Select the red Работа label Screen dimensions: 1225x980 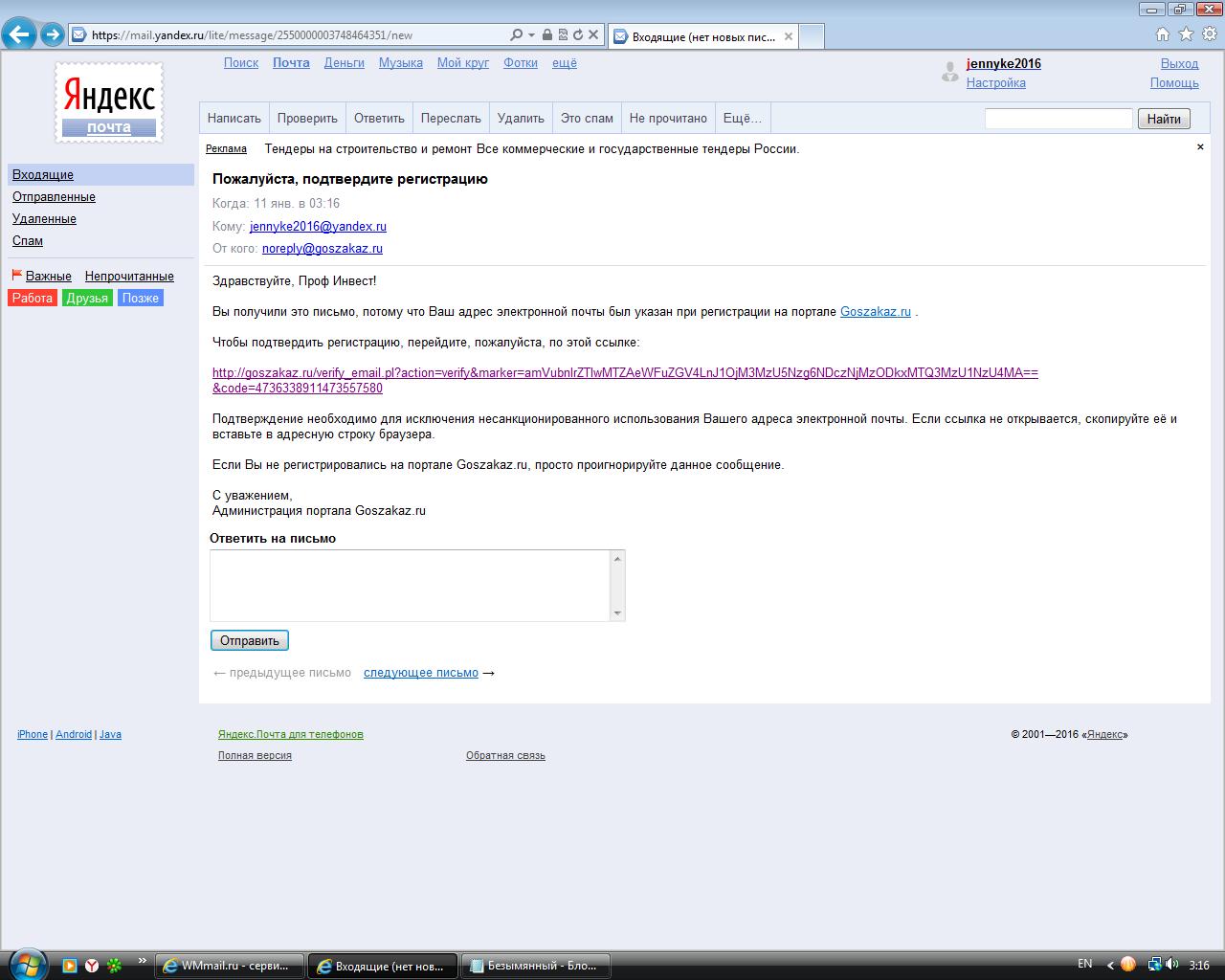pyautogui.click(x=33, y=299)
